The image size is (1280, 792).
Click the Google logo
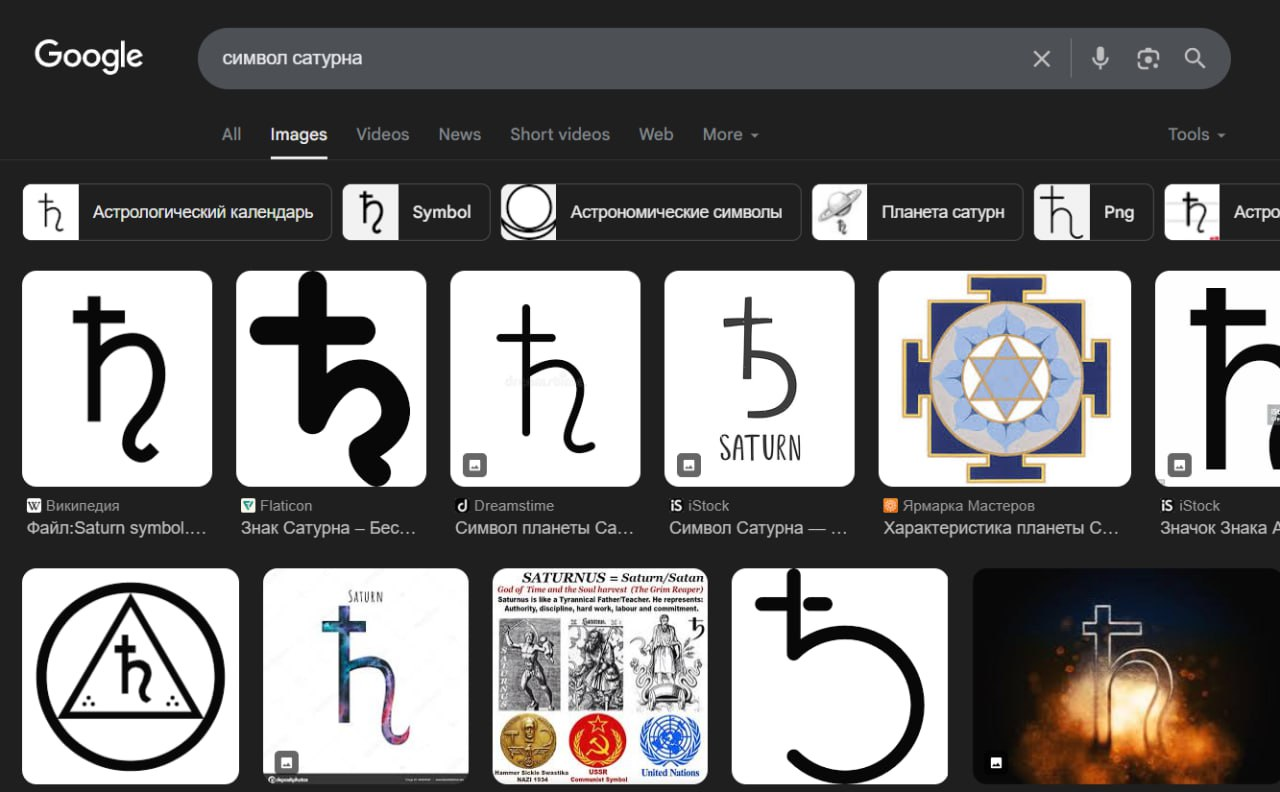[89, 57]
